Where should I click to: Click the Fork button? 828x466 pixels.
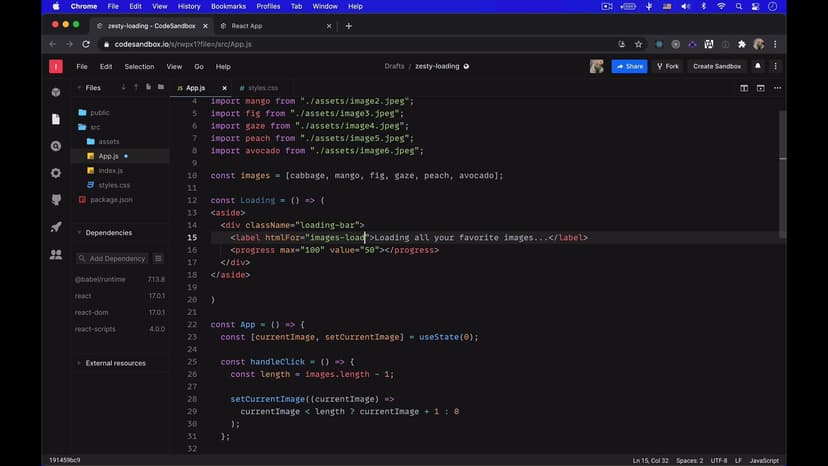click(667, 67)
